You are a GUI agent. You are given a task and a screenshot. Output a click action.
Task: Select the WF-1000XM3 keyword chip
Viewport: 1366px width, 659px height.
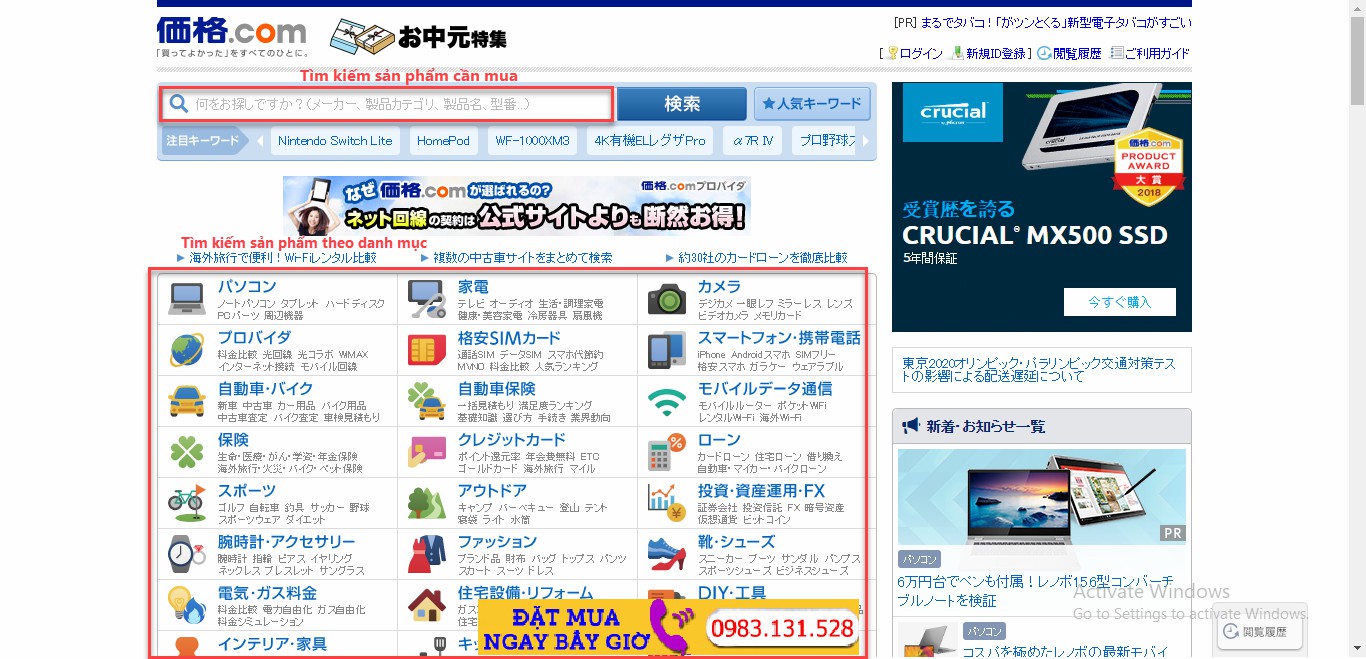click(x=533, y=141)
